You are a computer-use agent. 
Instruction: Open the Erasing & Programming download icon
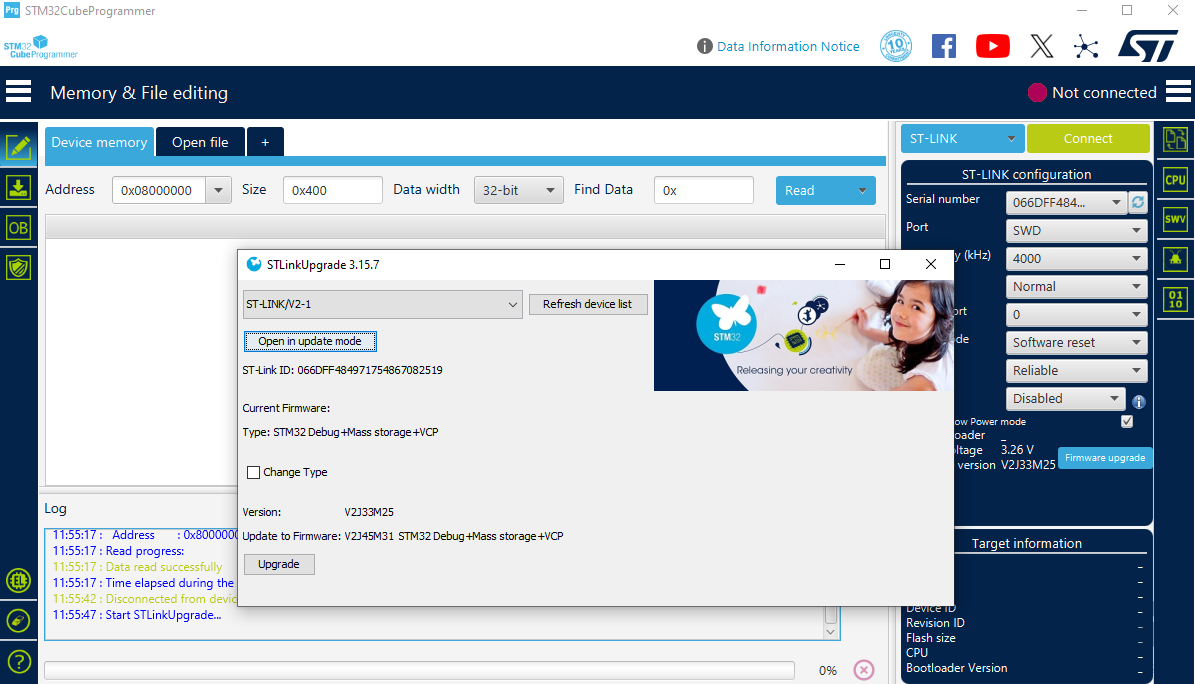tap(18, 187)
